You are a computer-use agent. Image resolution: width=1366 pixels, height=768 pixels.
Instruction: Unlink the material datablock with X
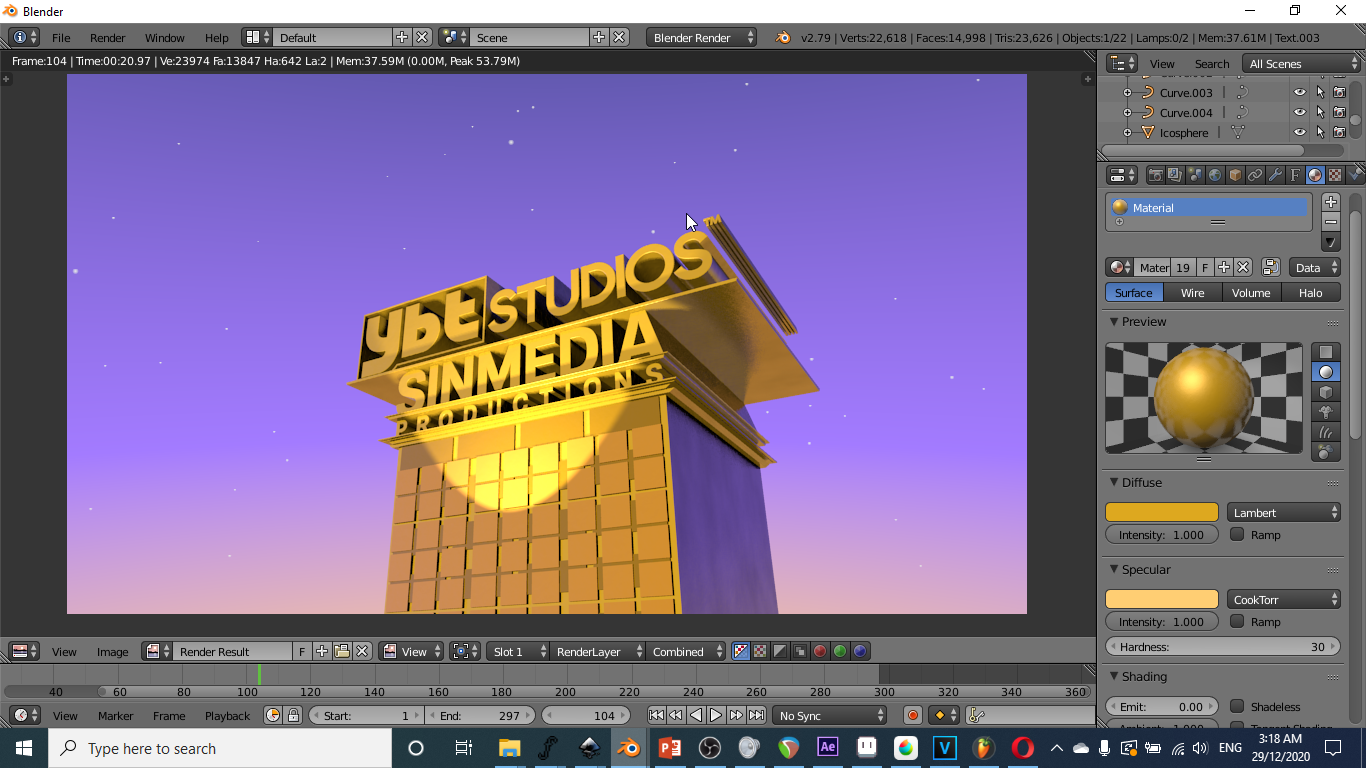point(1243,267)
